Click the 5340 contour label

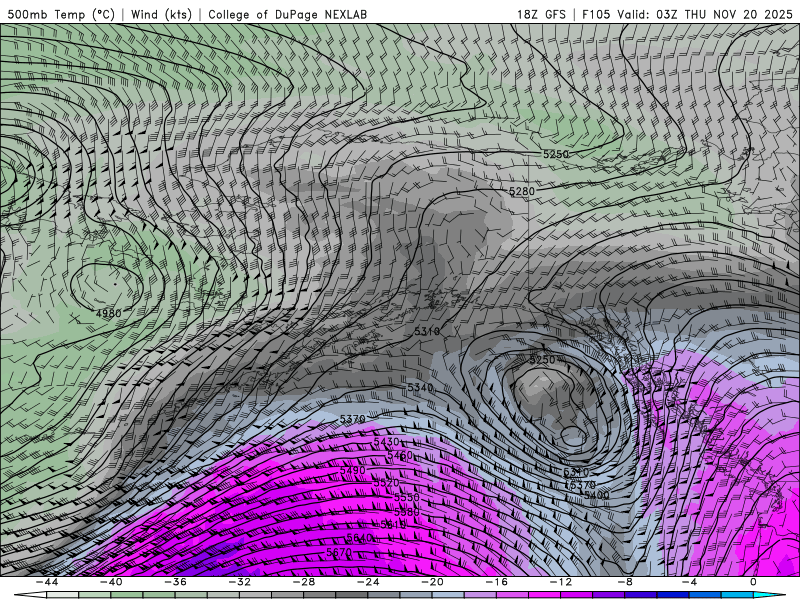point(420,388)
